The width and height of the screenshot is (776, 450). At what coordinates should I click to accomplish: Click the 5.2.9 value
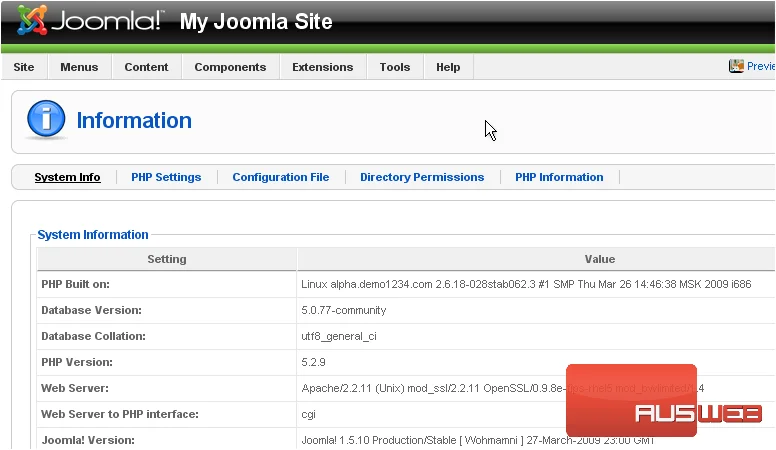313,362
